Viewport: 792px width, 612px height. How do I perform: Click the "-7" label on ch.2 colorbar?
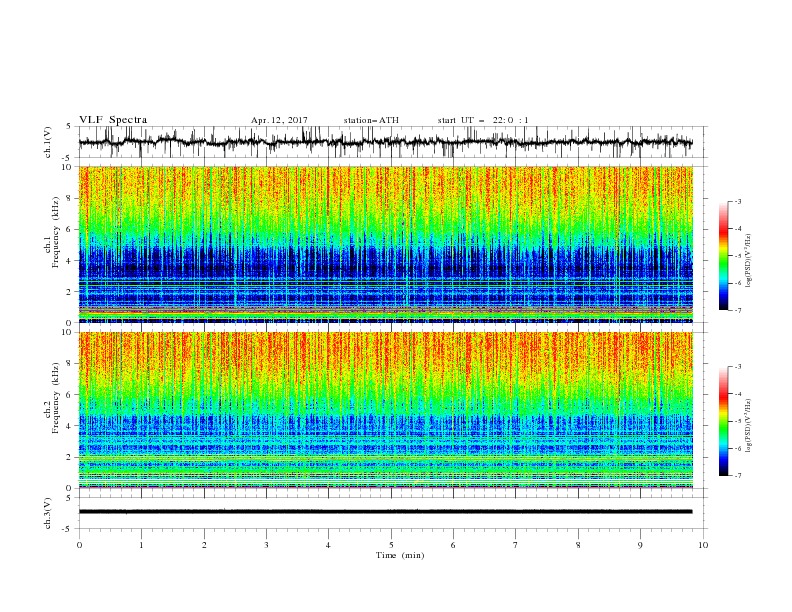click(737, 475)
